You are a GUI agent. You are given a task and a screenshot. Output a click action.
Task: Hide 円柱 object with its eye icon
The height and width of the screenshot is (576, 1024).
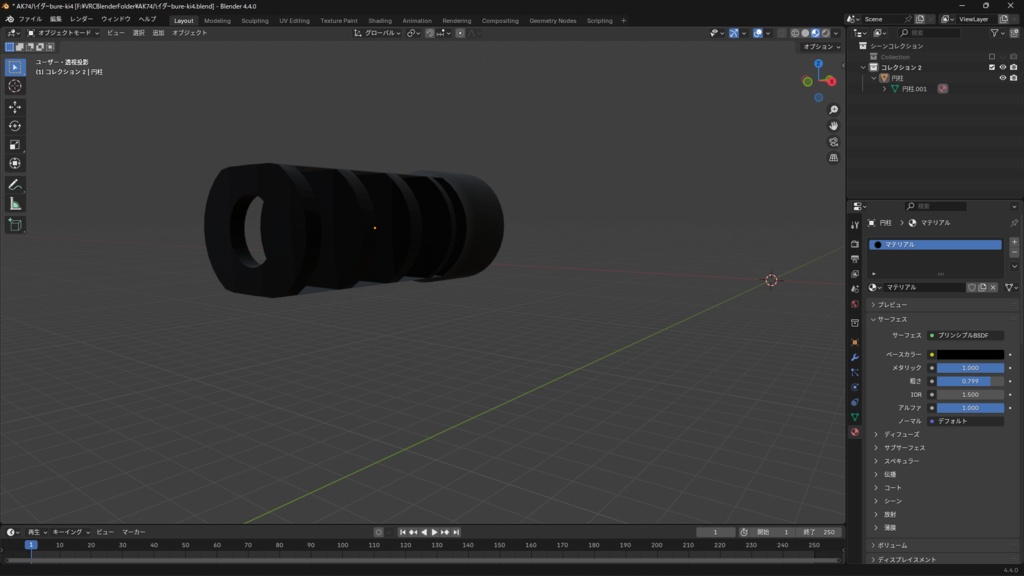coord(1003,78)
